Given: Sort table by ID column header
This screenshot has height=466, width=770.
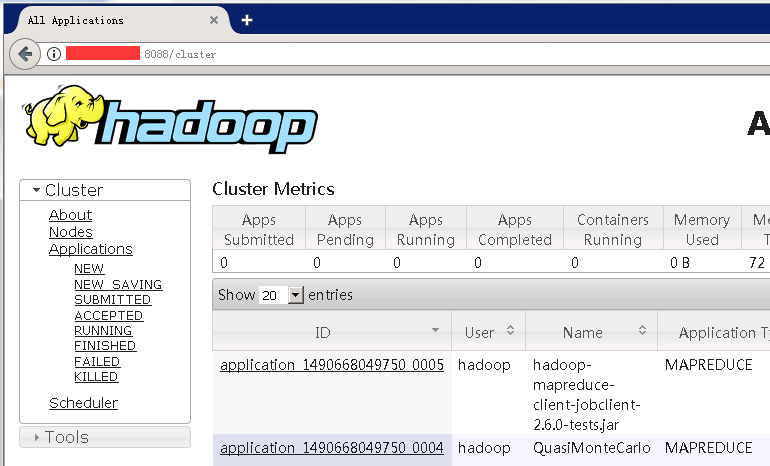Looking at the screenshot, I should pos(332,332).
